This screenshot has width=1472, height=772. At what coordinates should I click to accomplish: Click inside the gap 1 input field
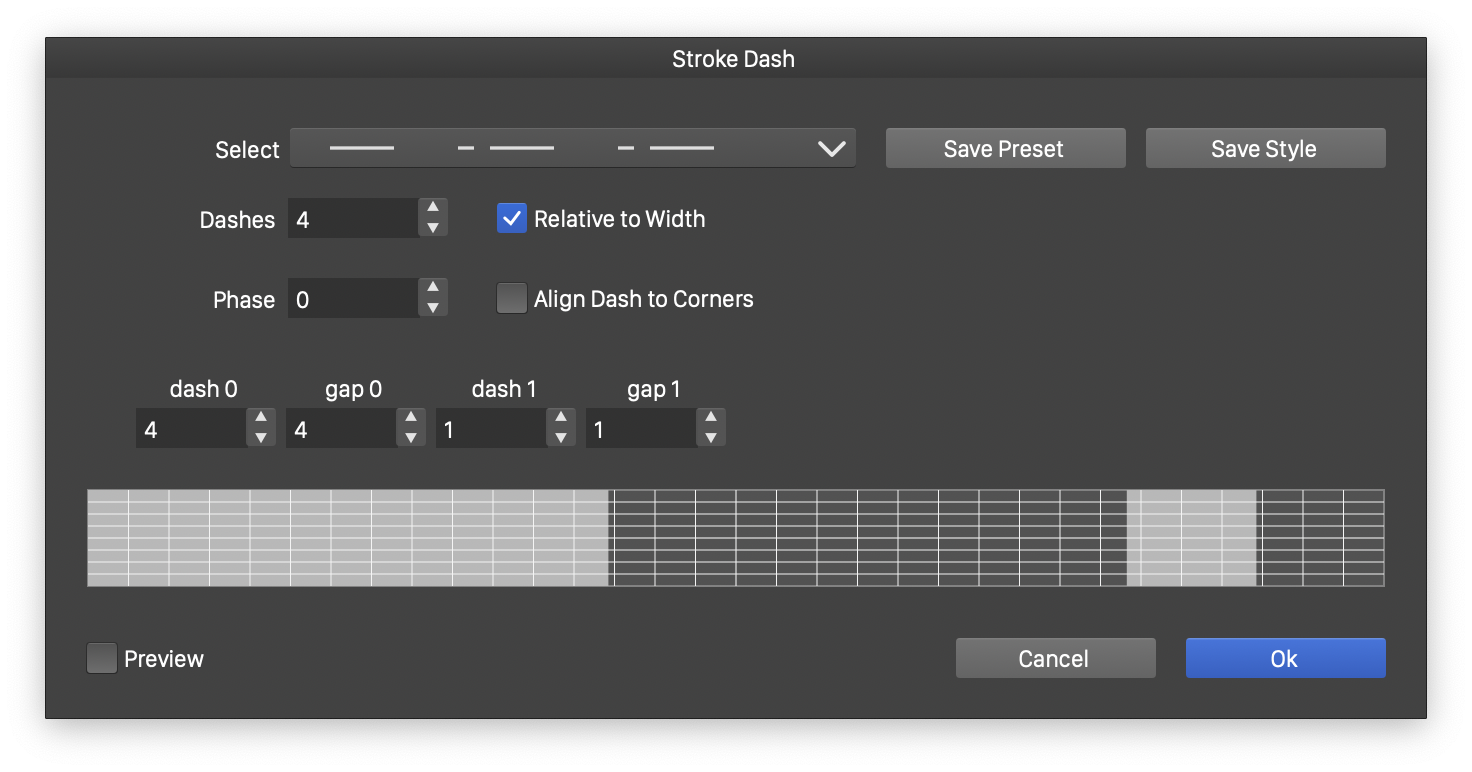(x=640, y=429)
